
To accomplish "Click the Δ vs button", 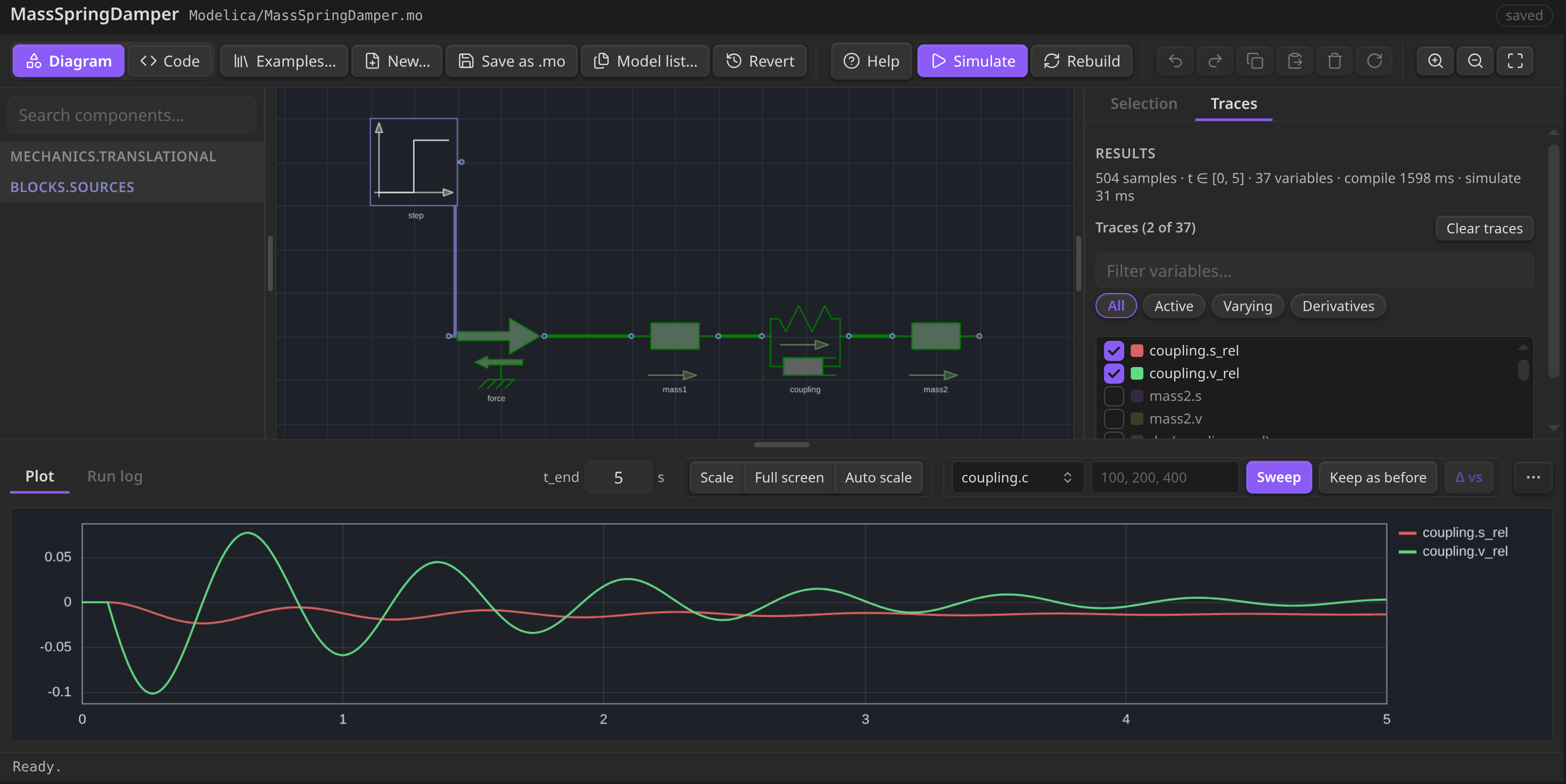I will pos(1468,477).
